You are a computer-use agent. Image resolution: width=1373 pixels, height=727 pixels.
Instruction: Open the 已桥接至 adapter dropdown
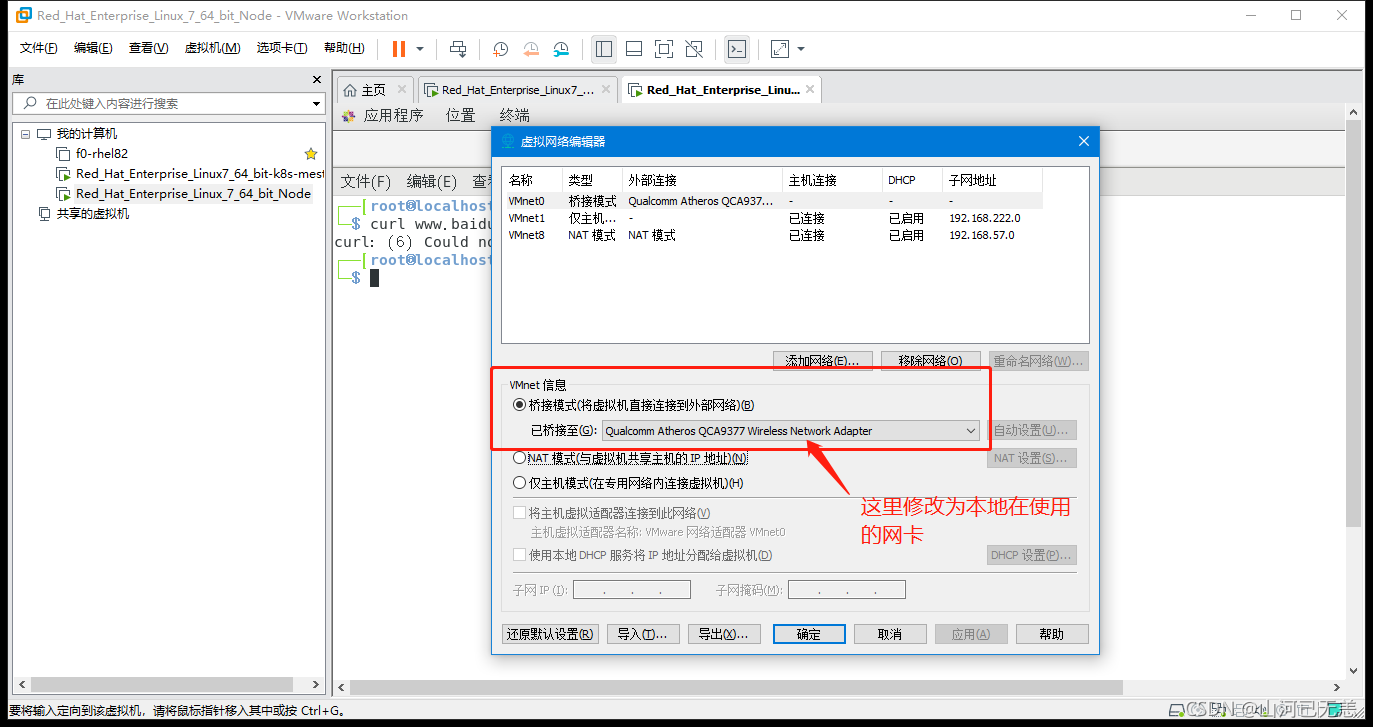(791, 431)
